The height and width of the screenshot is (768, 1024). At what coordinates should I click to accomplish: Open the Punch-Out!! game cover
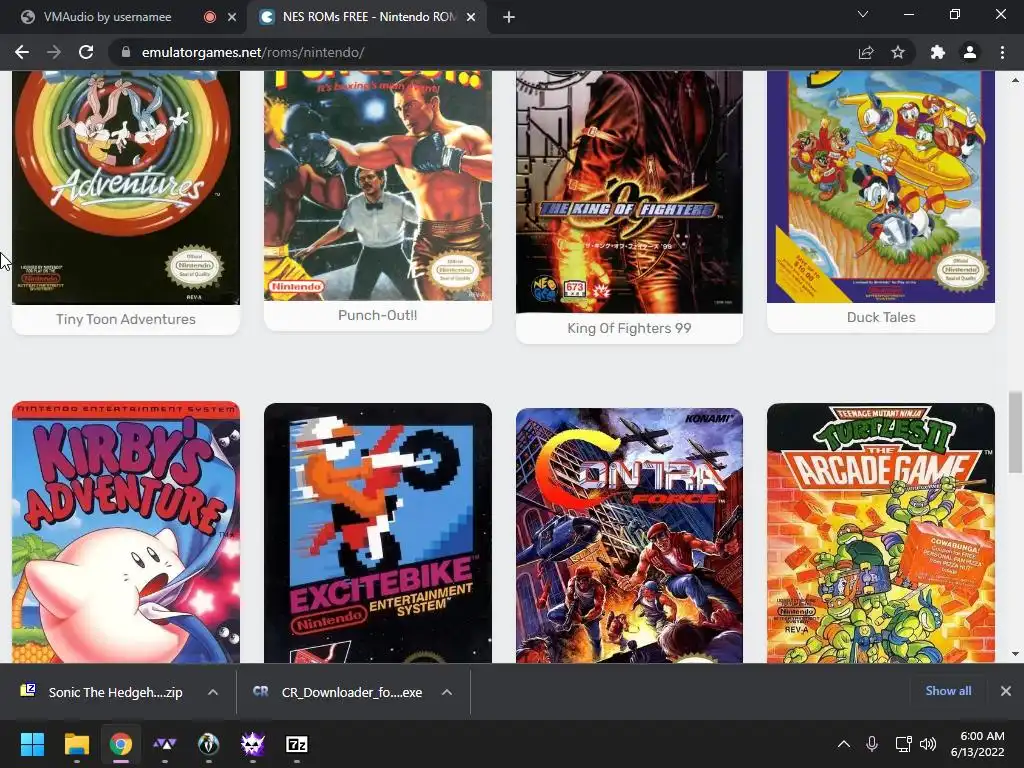pos(377,185)
